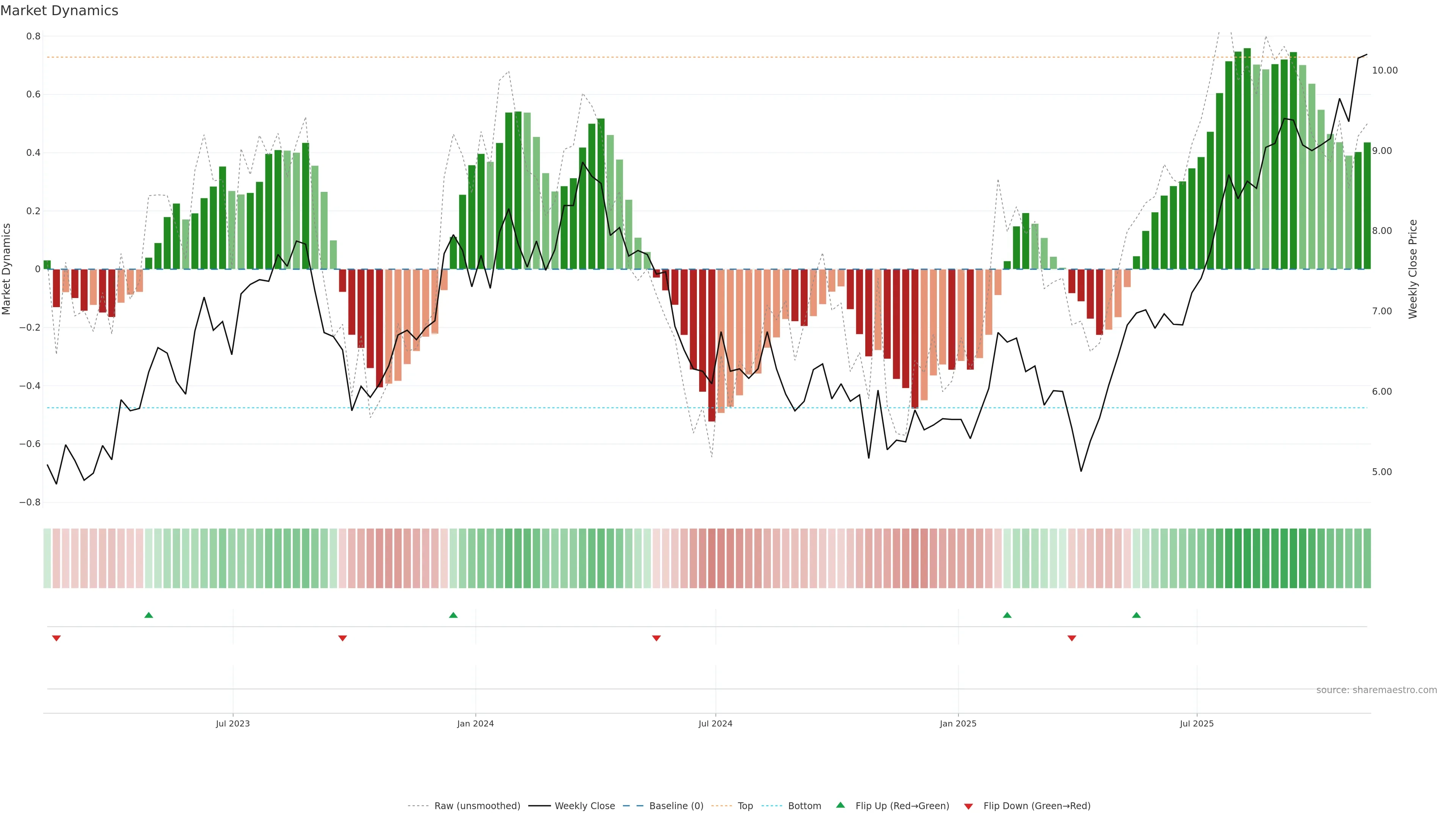Click the earliest red Flip Down marker

point(56,638)
